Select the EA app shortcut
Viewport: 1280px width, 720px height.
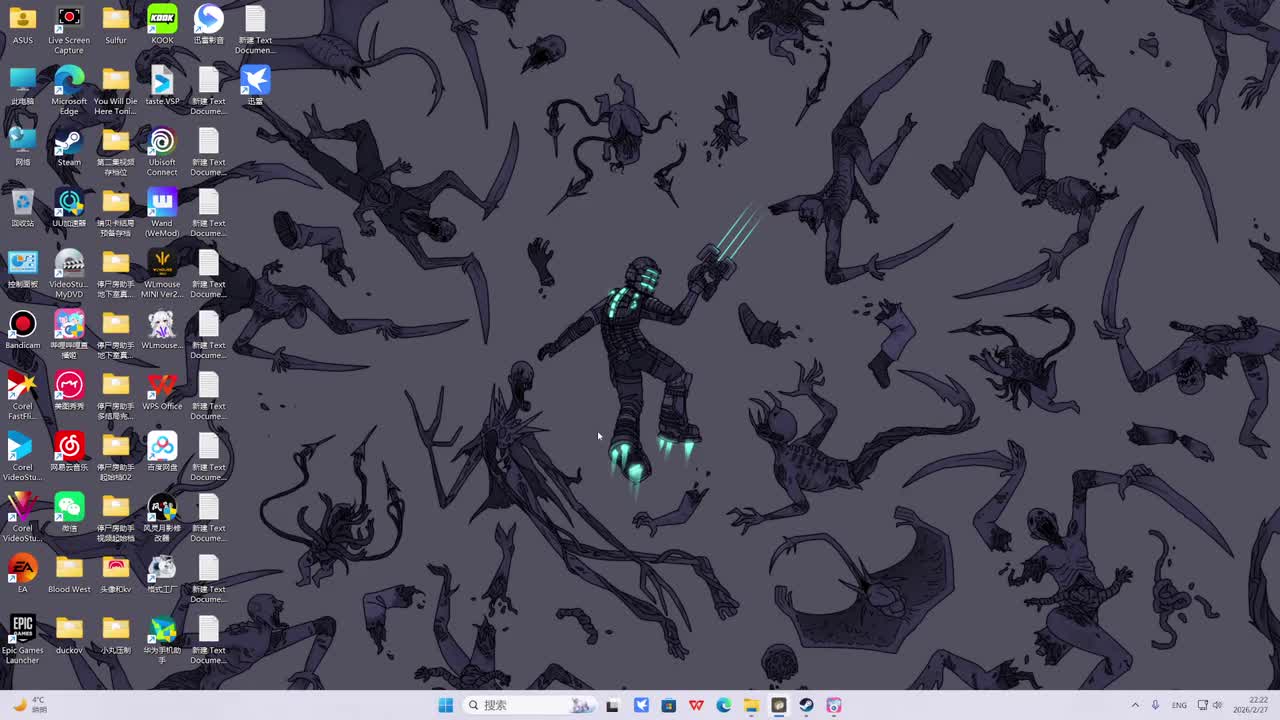coord(22,574)
